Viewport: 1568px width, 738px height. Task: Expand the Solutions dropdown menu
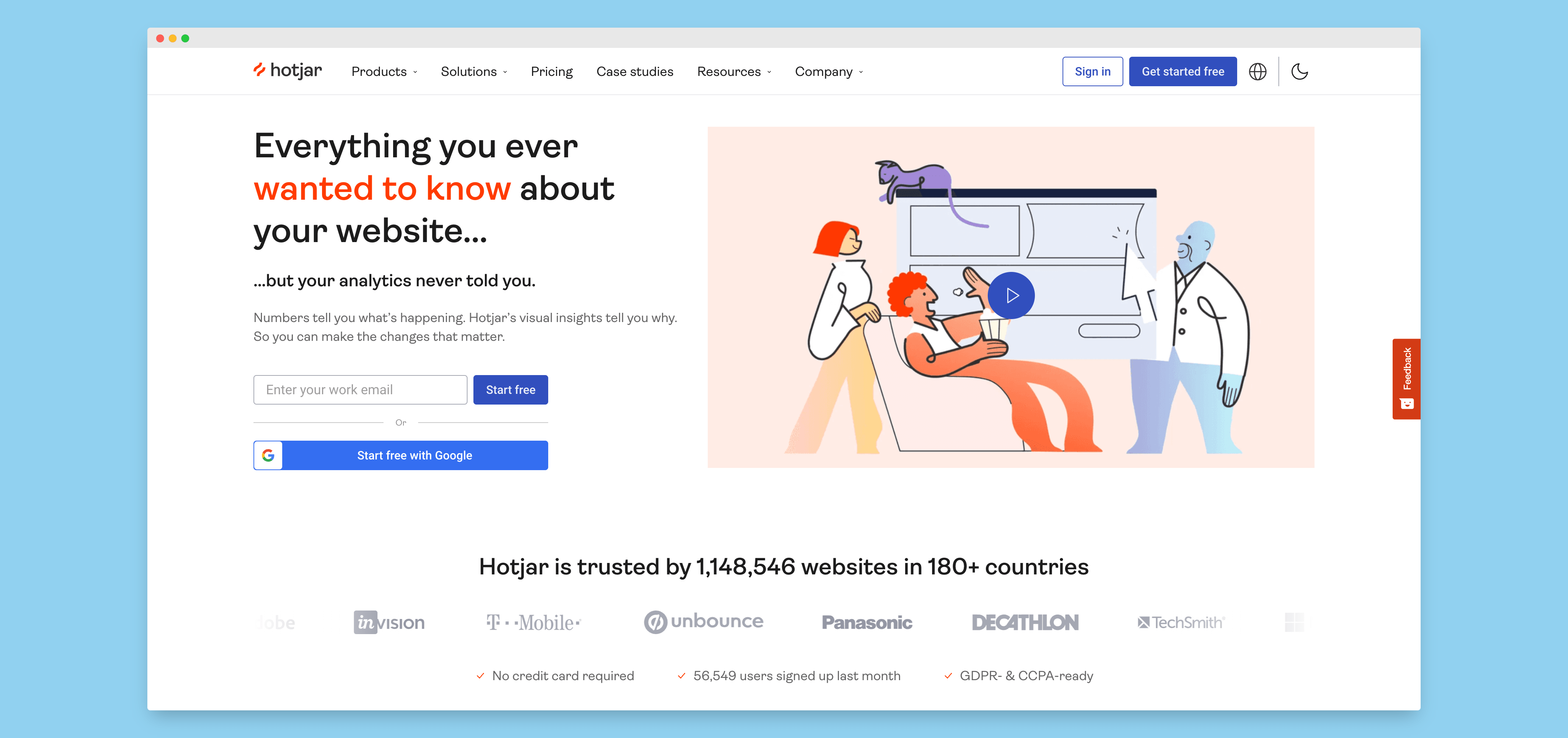pyautogui.click(x=473, y=72)
